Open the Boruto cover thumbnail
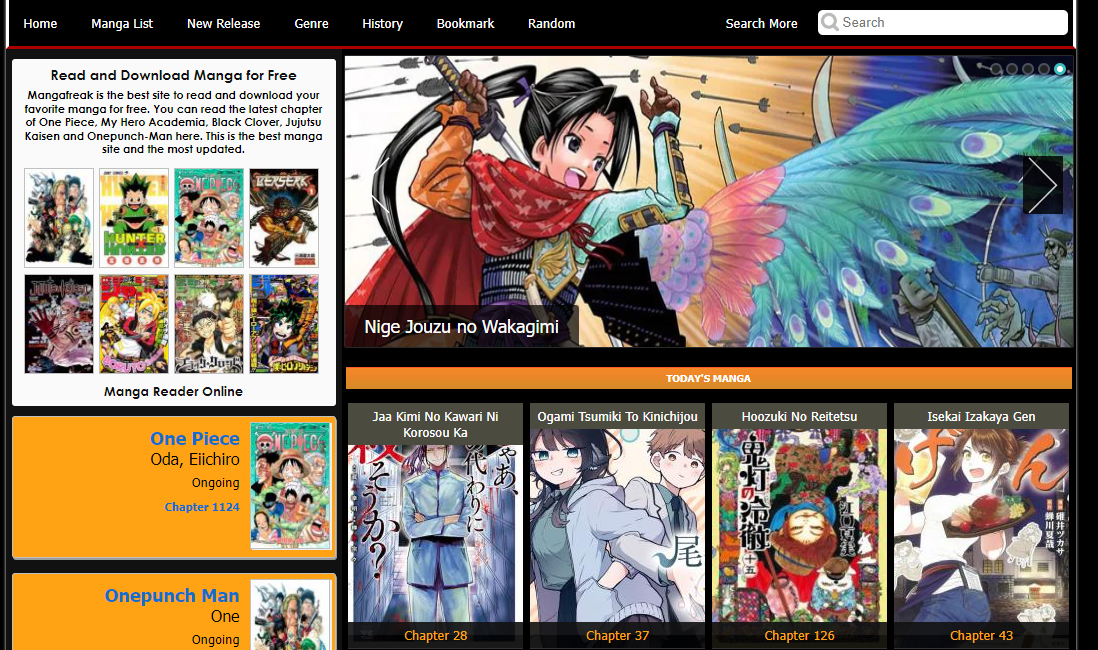Image resolution: width=1098 pixels, height=650 pixels. click(134, 324)
